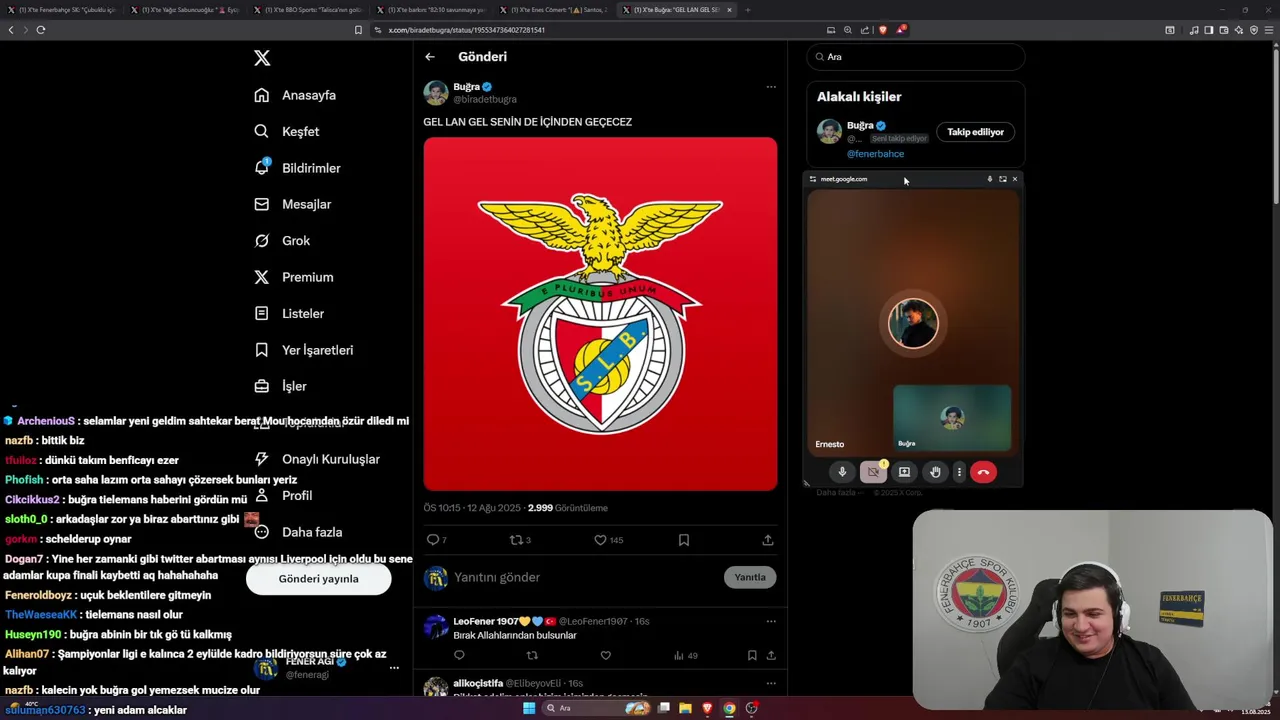Click the site settings icon beside meet.google.com

pos(813,179)
